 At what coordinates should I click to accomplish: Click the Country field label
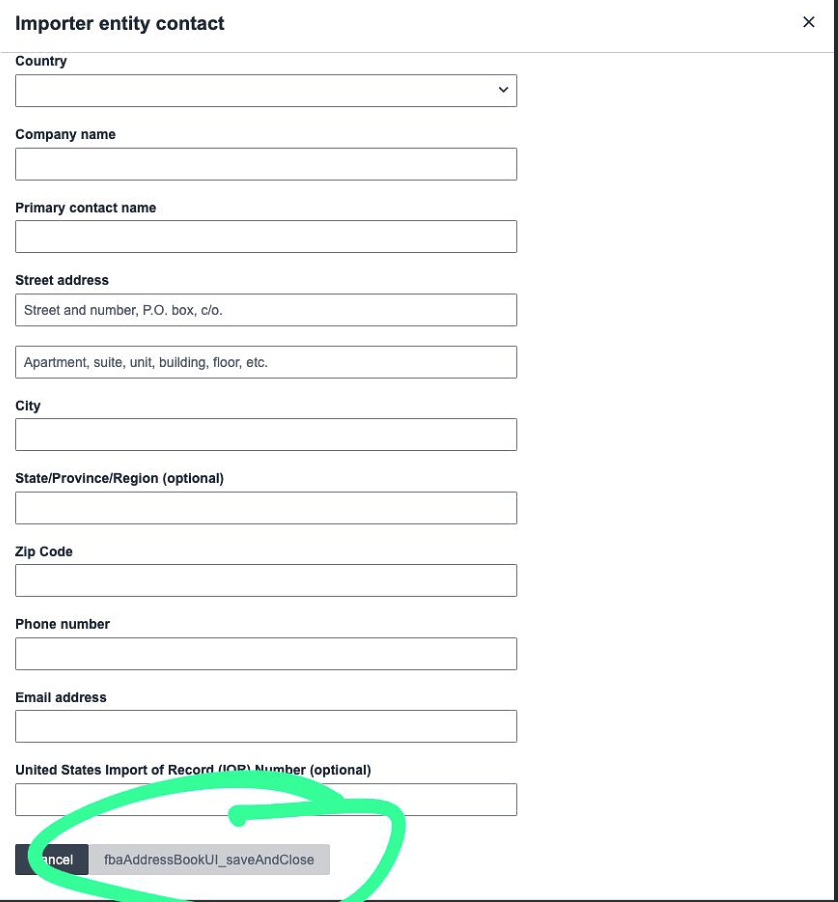tap(41, 61)
